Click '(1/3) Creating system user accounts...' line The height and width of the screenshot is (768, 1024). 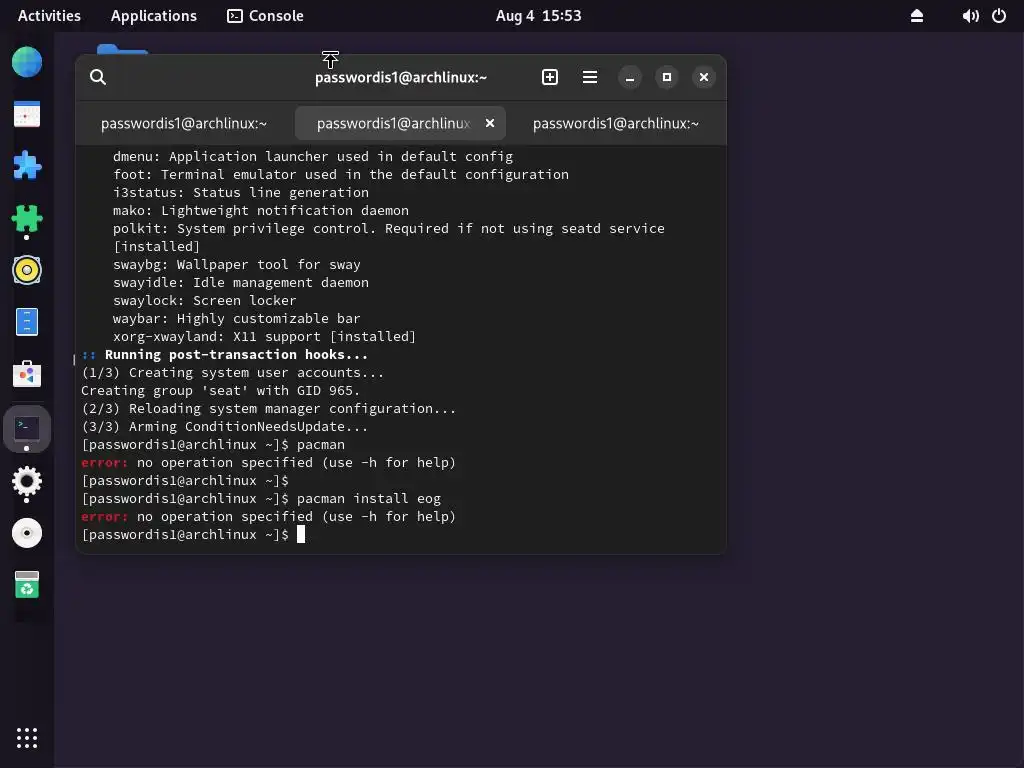[232, 373]
